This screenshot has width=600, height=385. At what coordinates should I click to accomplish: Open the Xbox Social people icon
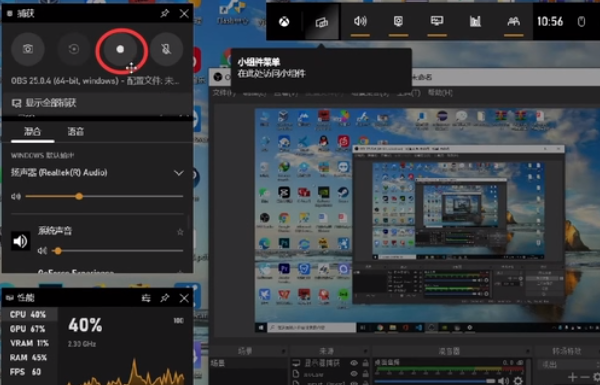tap(514, 21)
